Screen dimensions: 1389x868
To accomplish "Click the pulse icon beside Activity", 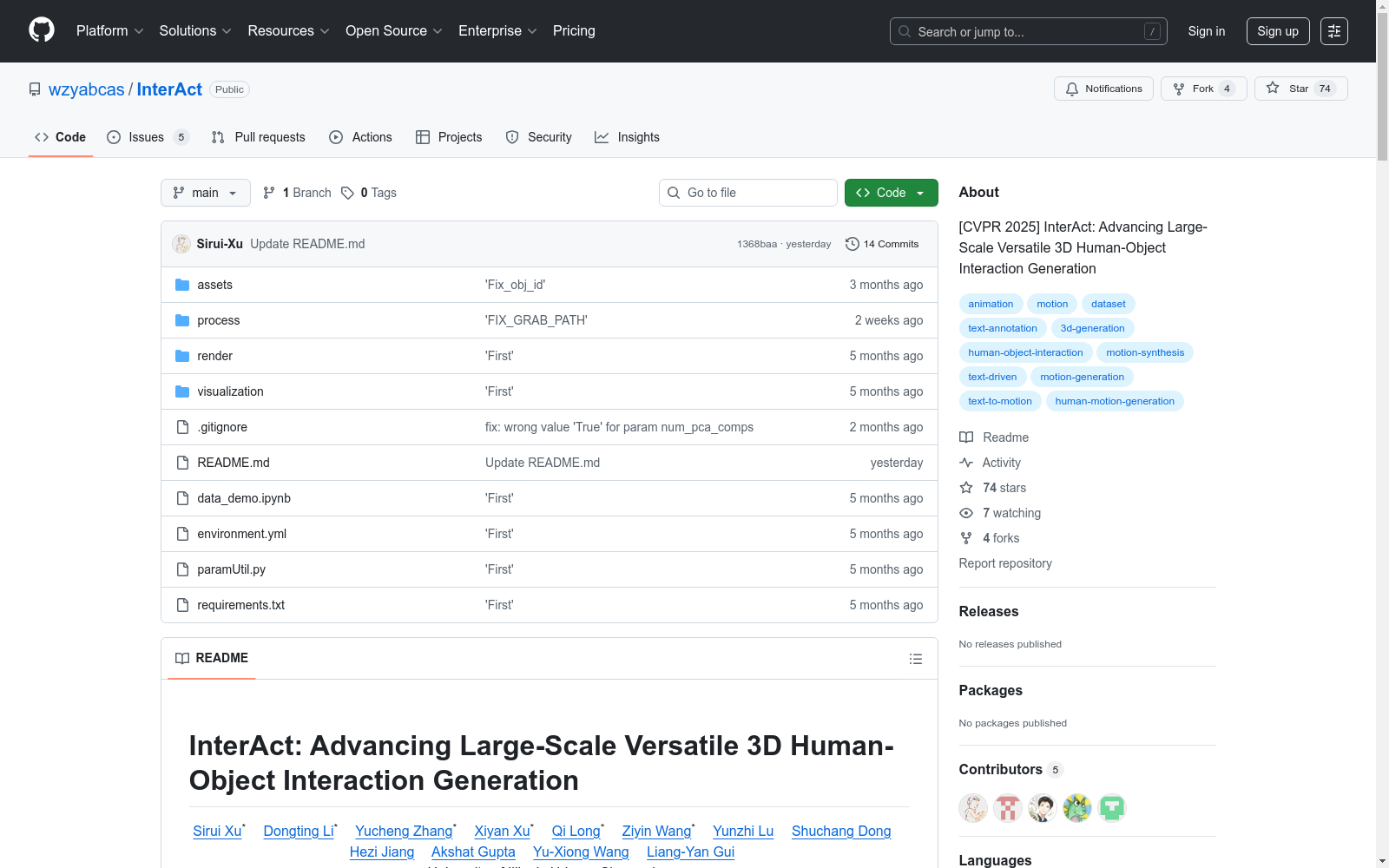I will [x=966, y=463].
